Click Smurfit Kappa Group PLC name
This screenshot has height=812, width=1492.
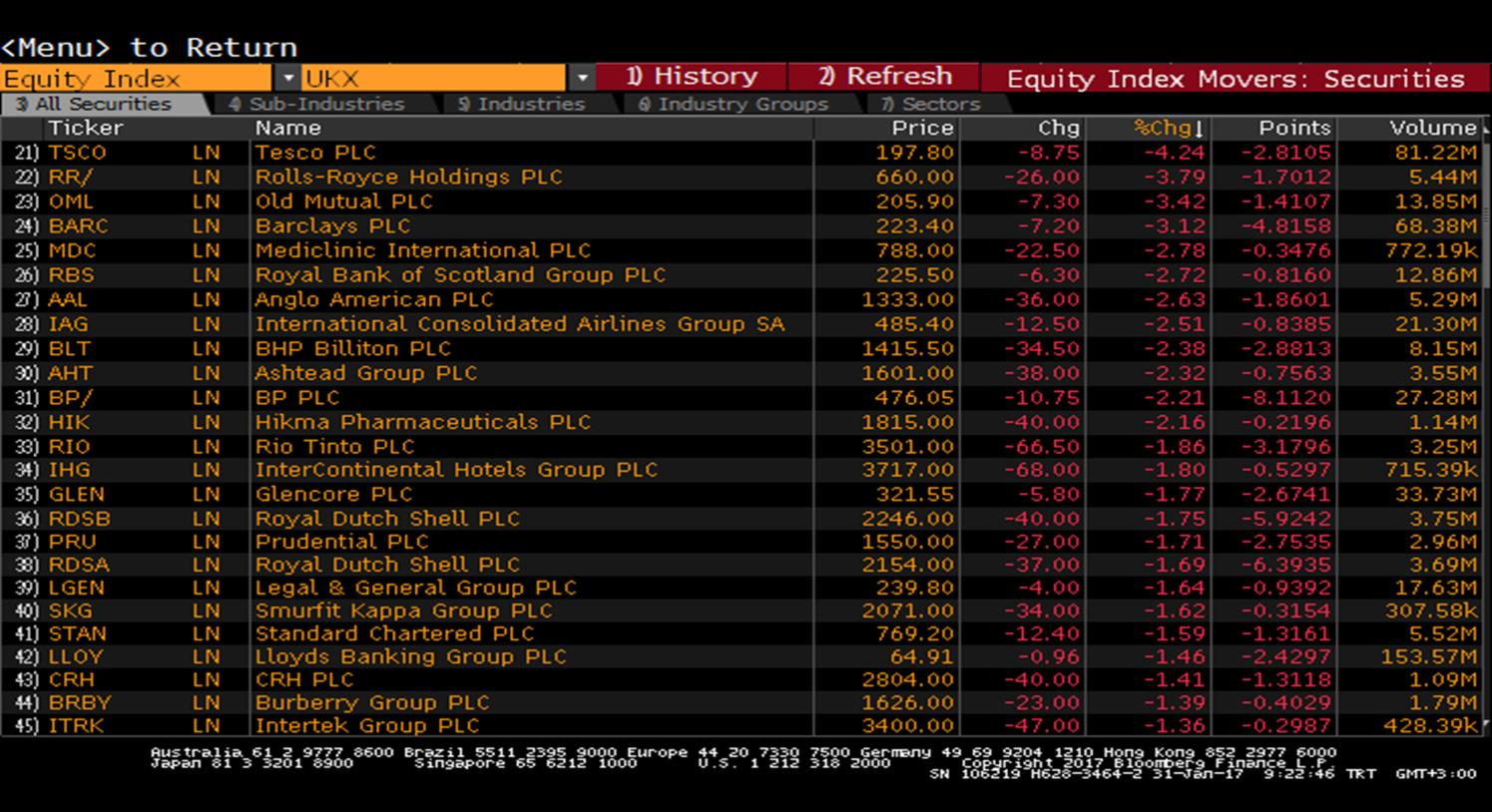pos(403,610)
